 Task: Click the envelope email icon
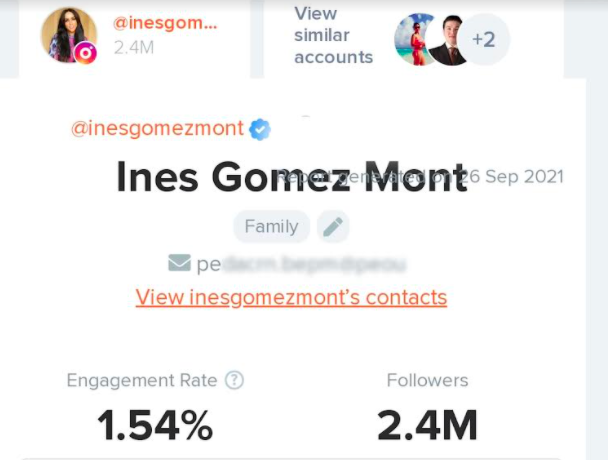(180, 263)
